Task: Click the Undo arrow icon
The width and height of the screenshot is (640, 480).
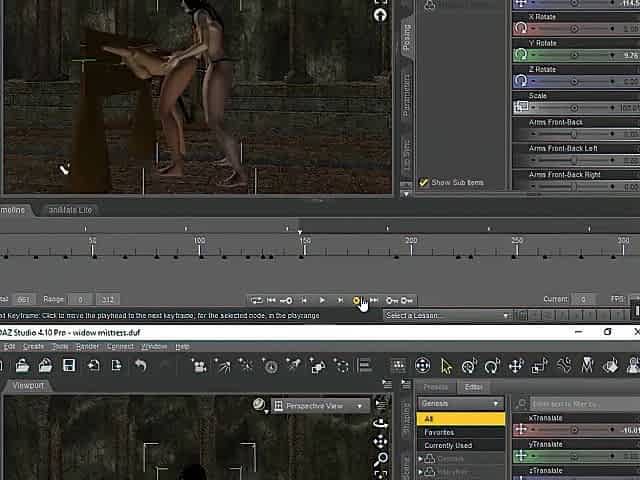Action: click(x=141, y=366)
